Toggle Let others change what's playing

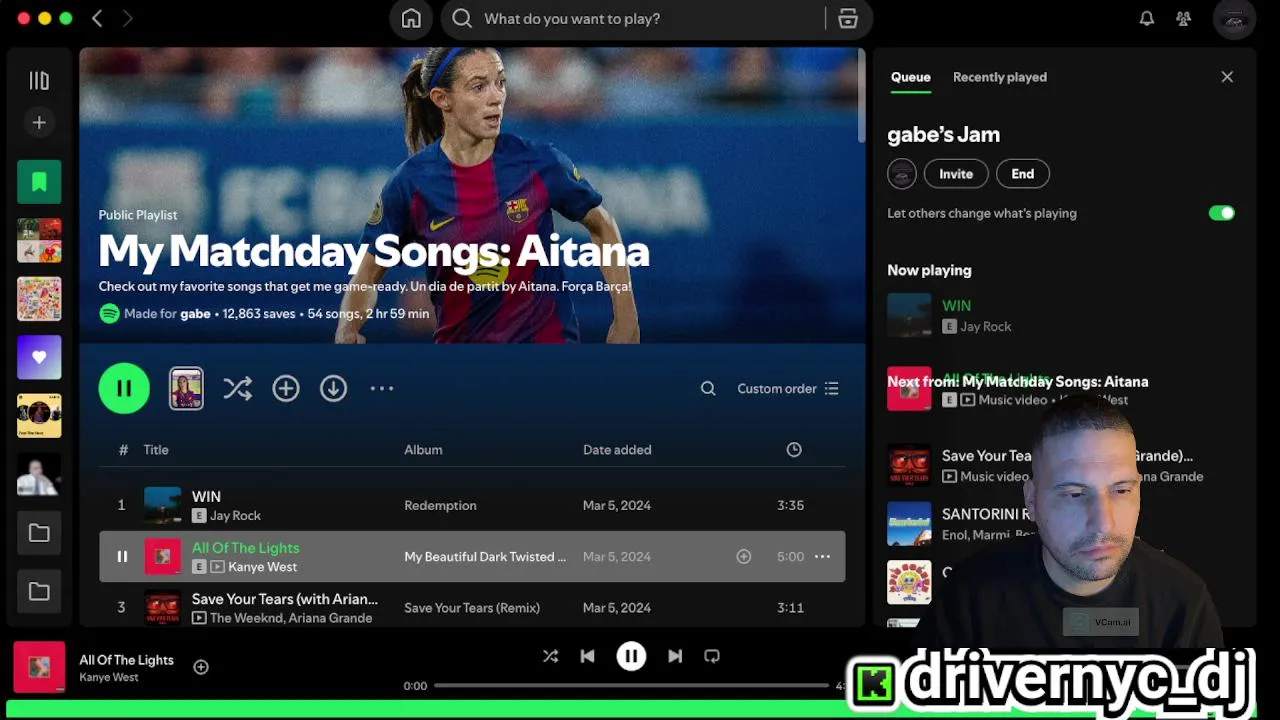(x=1222, y=213)
